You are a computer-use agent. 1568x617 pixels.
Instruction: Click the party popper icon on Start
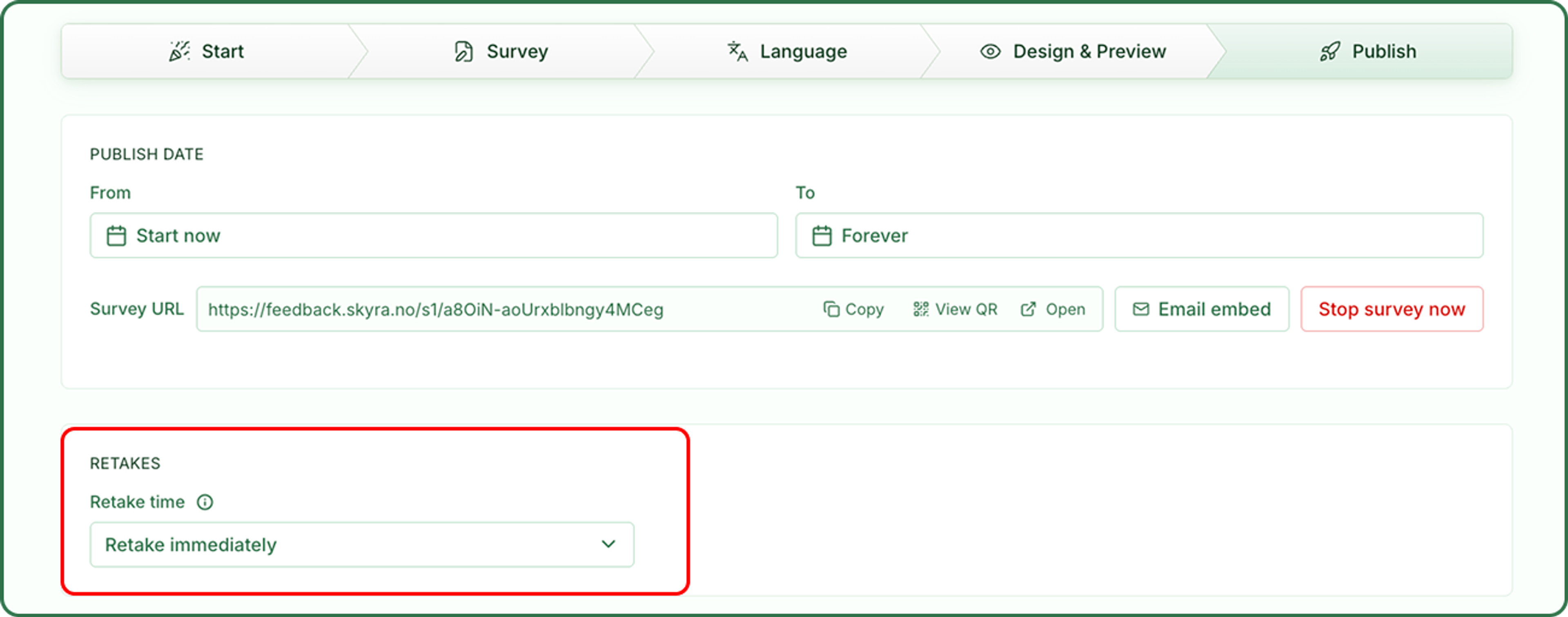click(x=179, y=52)
